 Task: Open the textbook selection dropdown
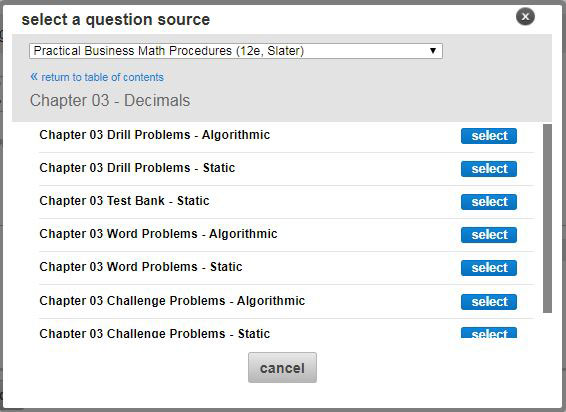[x=236, y=51]
